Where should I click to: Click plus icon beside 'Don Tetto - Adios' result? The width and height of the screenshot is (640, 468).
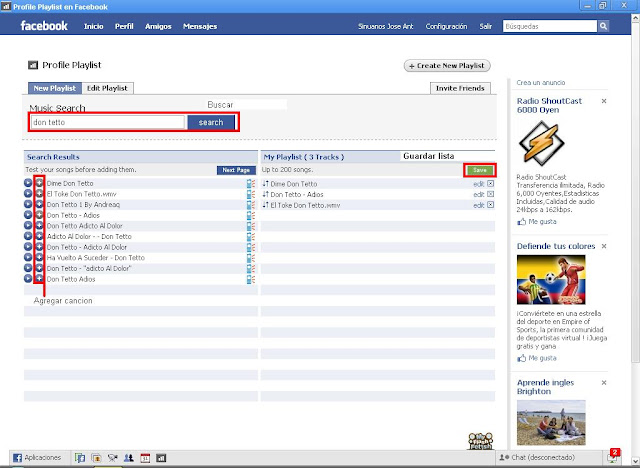coord(39,215)
